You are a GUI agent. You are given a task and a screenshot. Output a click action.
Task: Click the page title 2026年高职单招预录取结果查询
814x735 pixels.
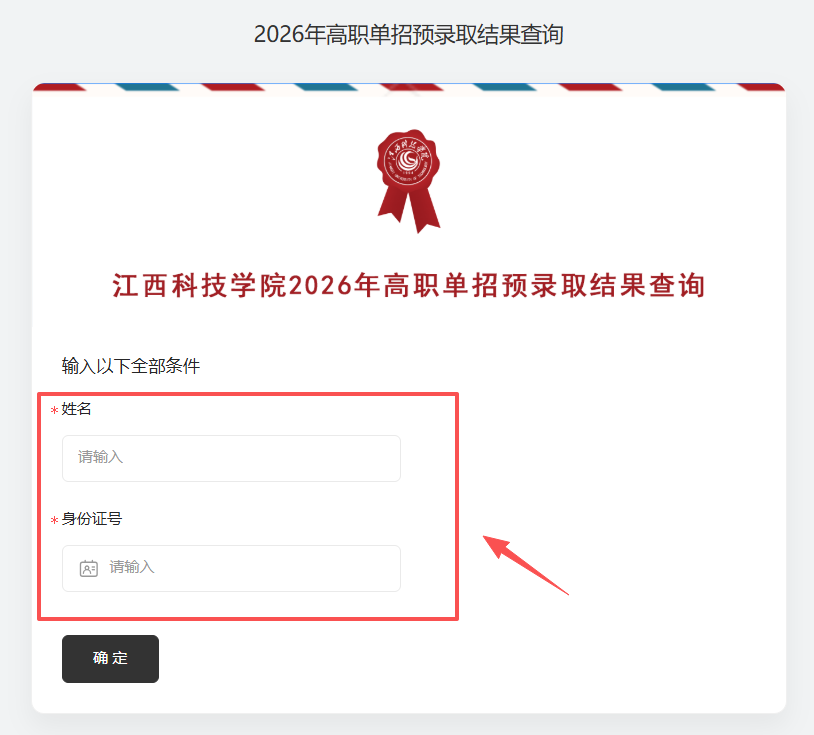pos(409,35)
